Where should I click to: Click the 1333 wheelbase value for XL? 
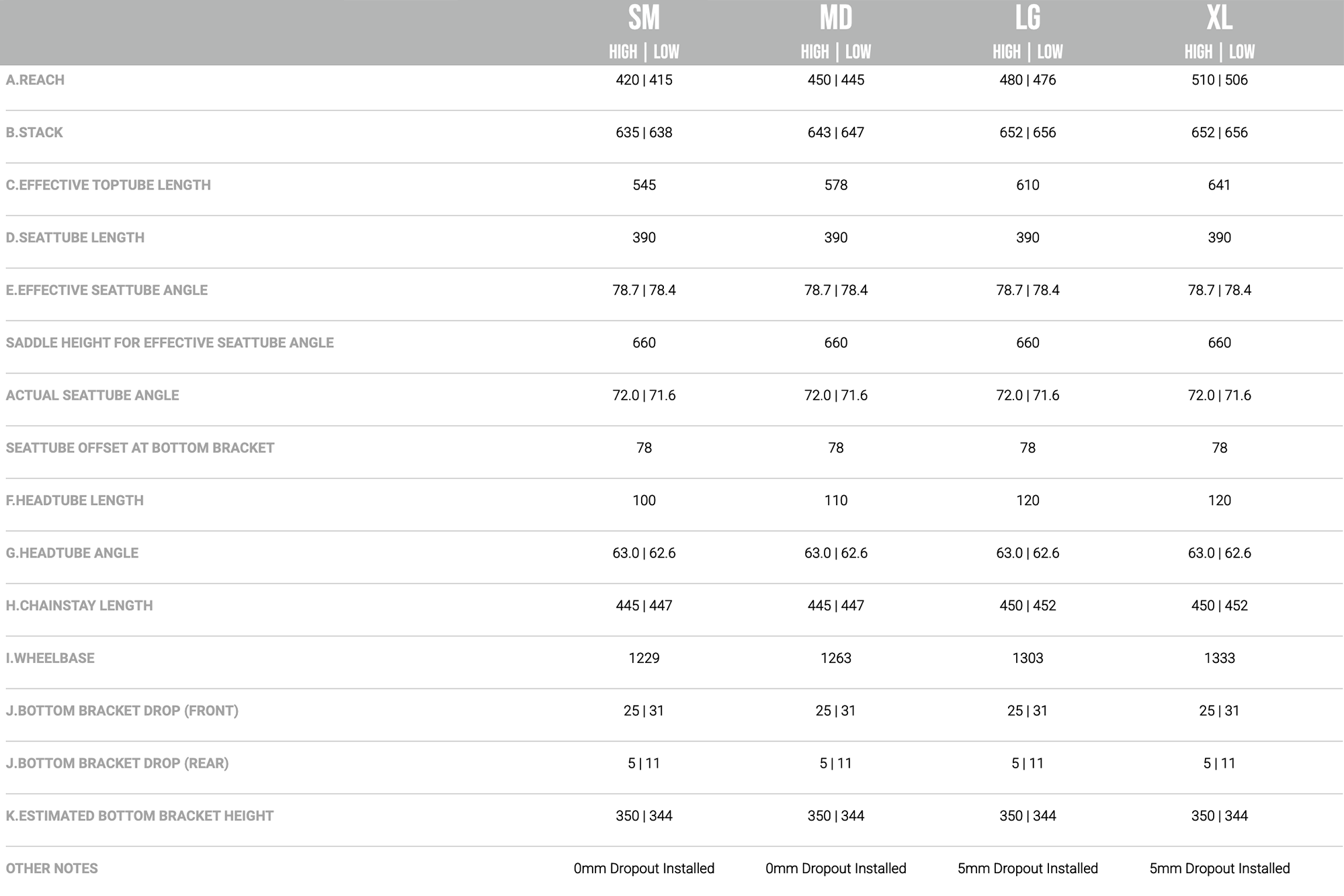[1219, 658]
